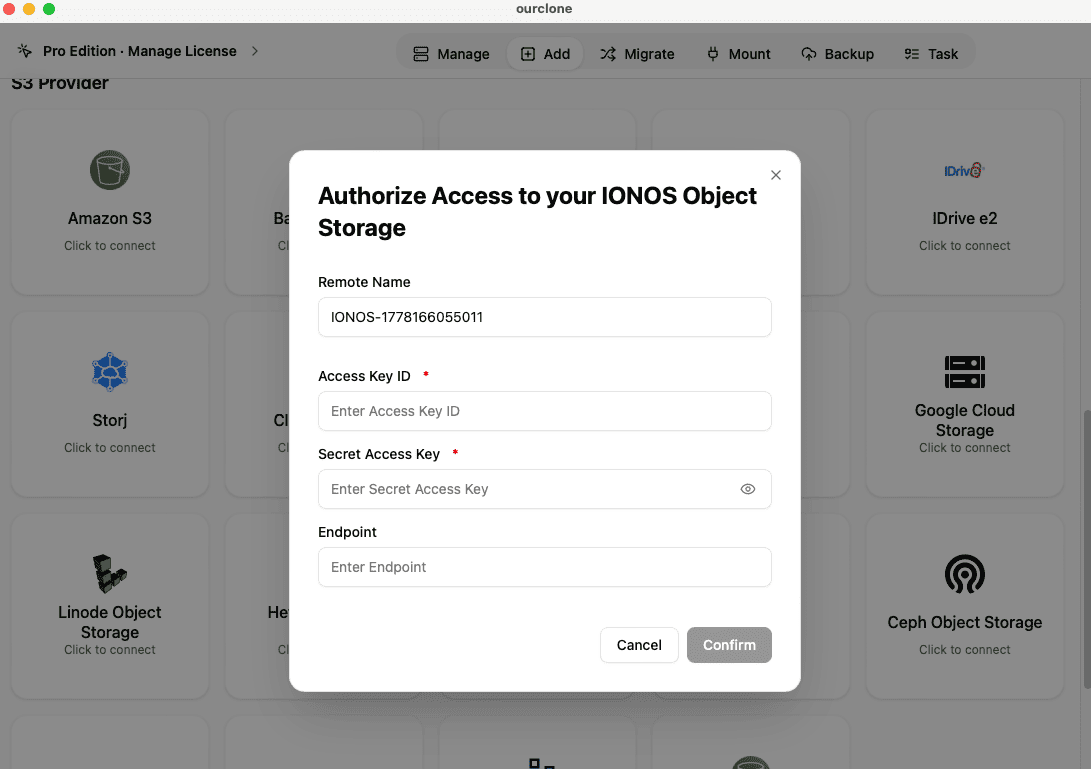Click 'Click to connect' under Storj
Viewport: 1091px width, 769px height.
click(x=110, y=447)
